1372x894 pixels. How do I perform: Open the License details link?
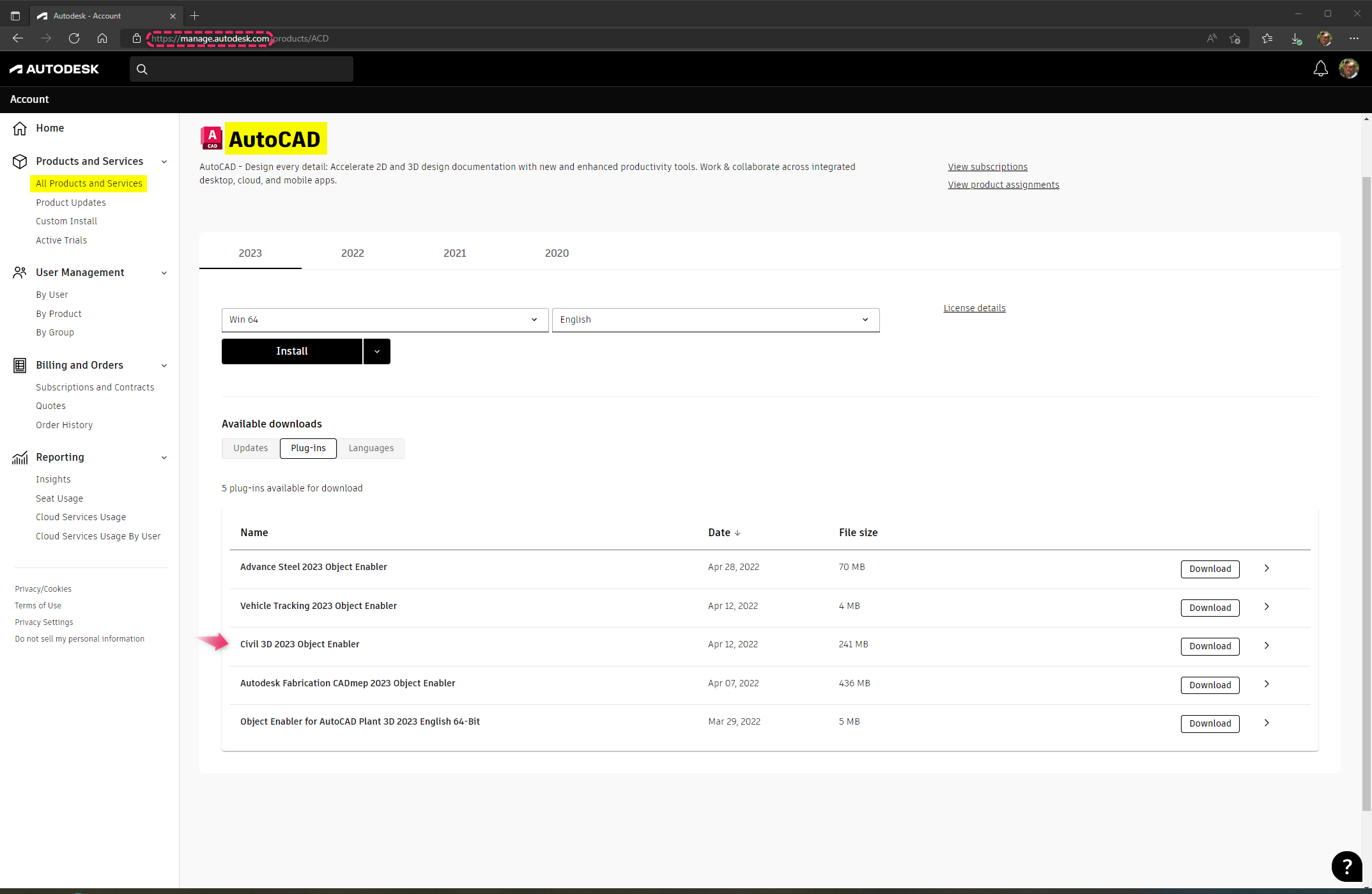[x=974, y=308]
